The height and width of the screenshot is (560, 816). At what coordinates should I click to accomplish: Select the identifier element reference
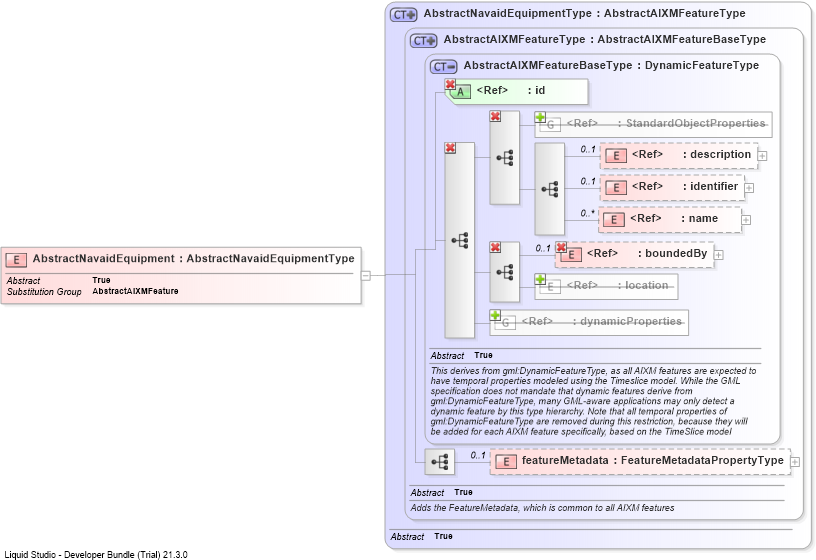coord(672,187)
